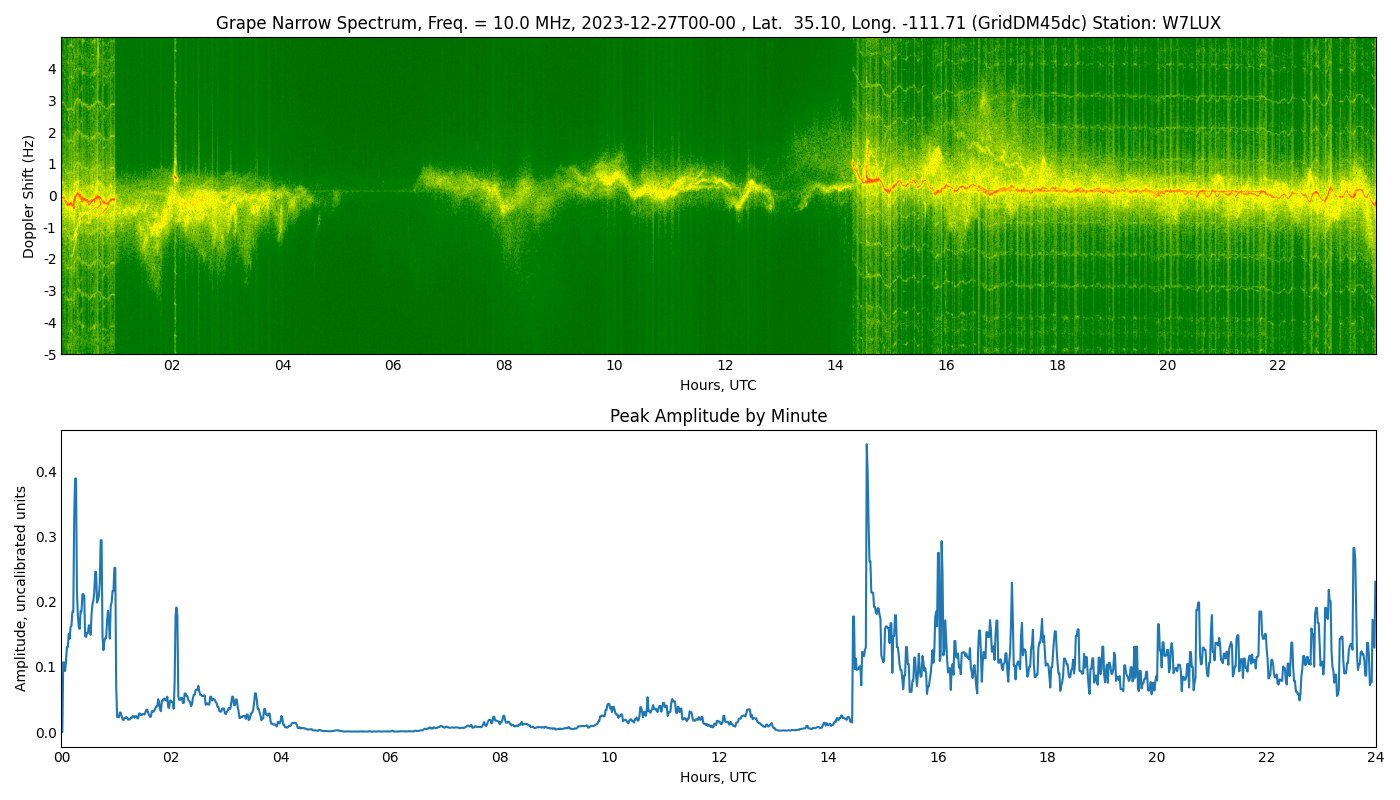Click the spectrogram hour tick '02'
This screenshot has height=800, width=1400.
pos(172,366)
